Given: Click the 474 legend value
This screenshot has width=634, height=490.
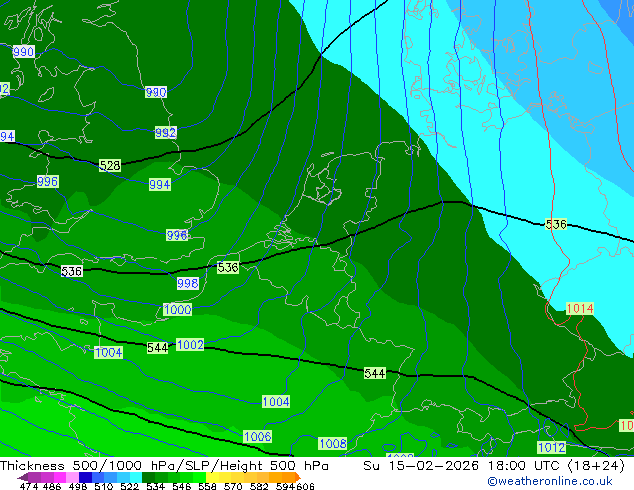Looking at the screenshot, I should point(29,486).
